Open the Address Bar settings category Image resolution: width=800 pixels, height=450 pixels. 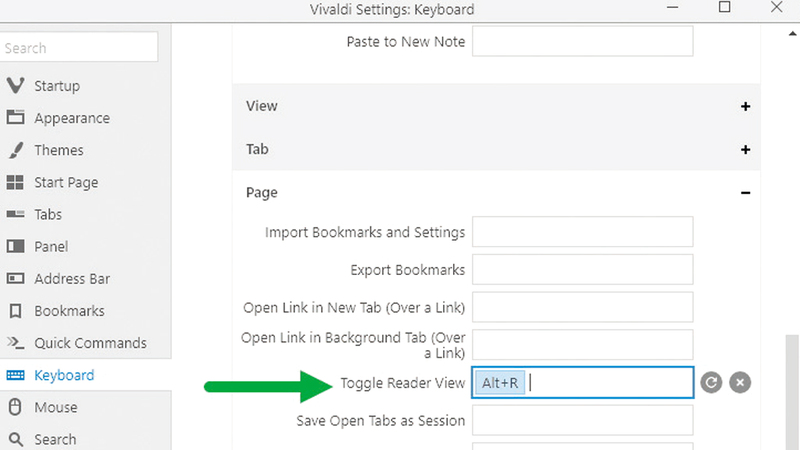72,278
